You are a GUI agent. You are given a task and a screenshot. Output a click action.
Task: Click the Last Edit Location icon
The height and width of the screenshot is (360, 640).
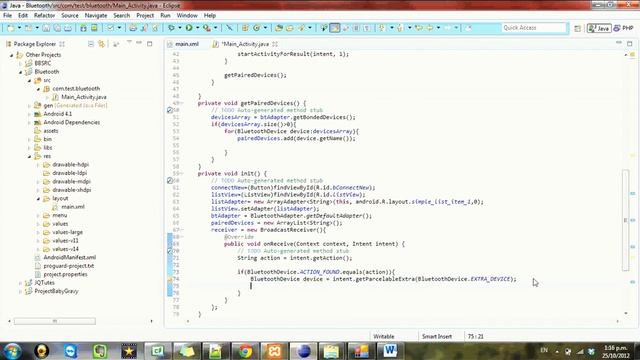point(418,28)
